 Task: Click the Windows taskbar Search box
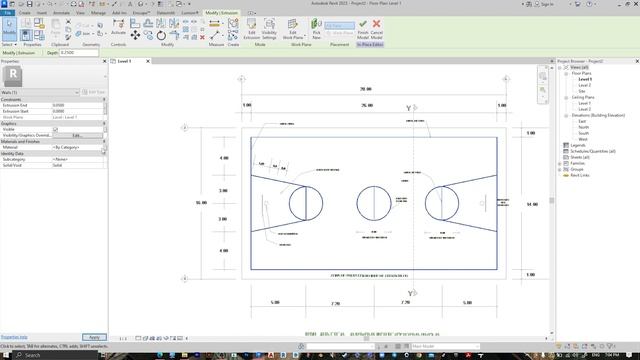57,356
